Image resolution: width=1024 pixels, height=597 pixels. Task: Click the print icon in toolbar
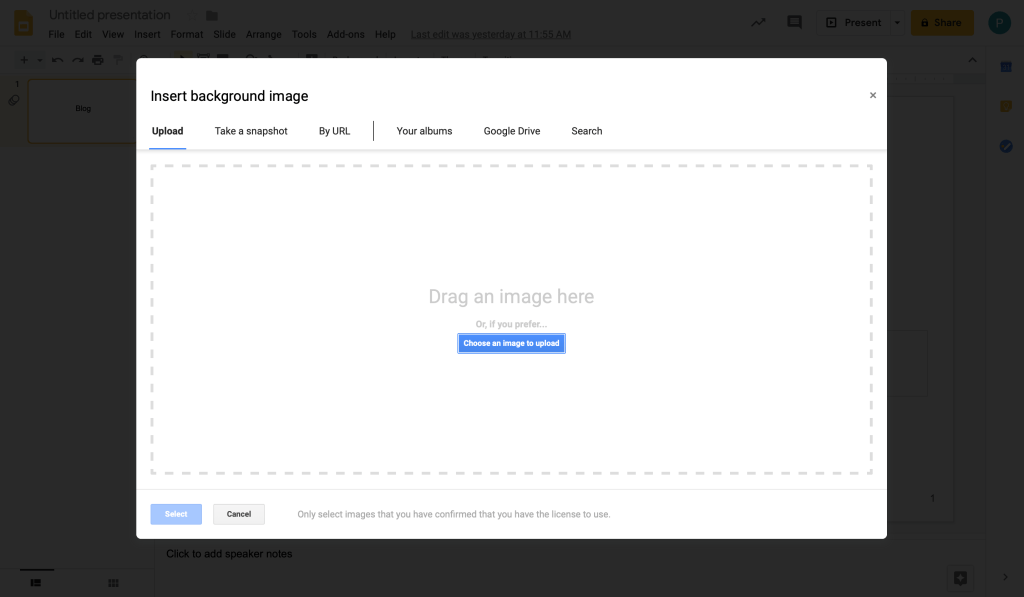[x=97, y=60]
